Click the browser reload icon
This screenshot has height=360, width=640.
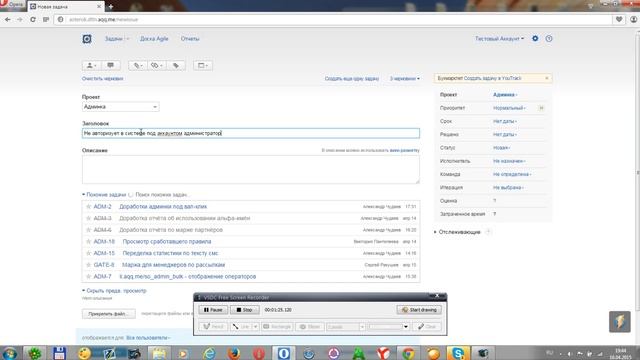[33, 19]
